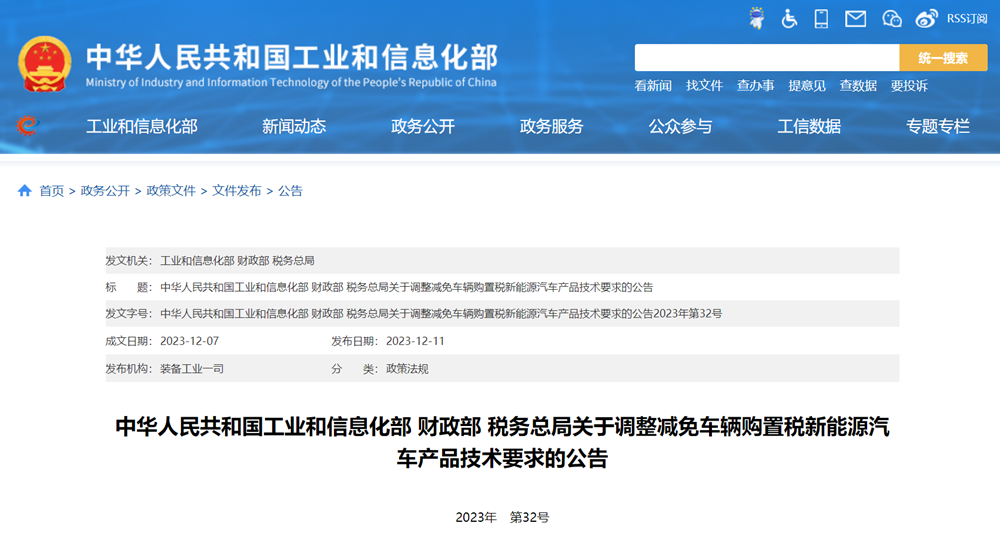Click the 统一搜索 search button
The image size is (1000, 560).
click(943, 58)
